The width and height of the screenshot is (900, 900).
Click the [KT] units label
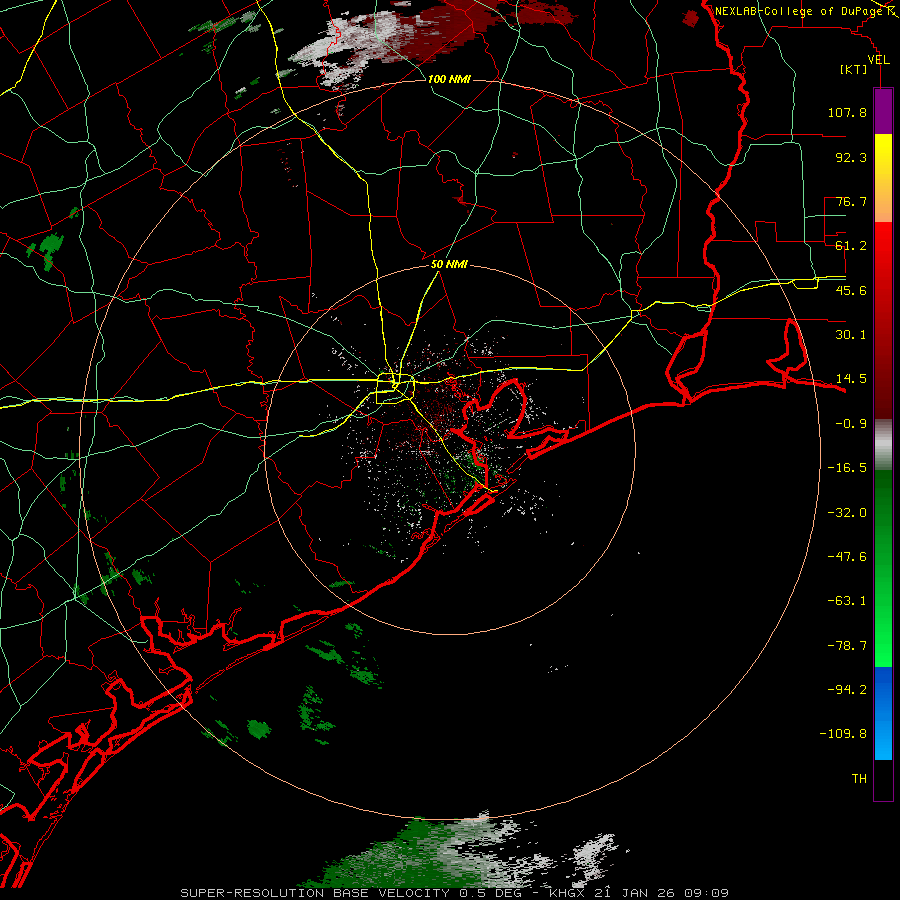854,69
